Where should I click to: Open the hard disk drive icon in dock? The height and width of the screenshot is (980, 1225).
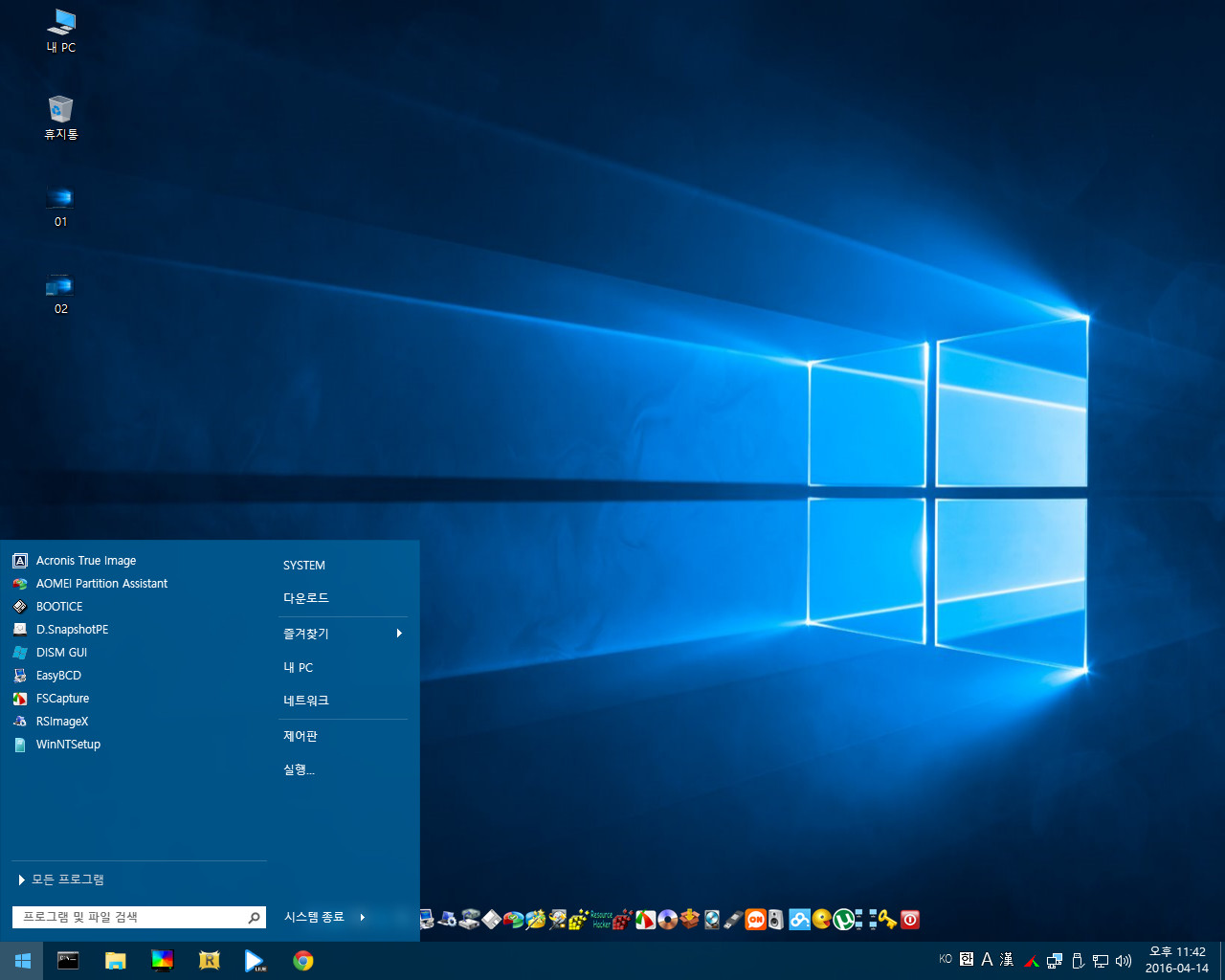coord(711,920)
